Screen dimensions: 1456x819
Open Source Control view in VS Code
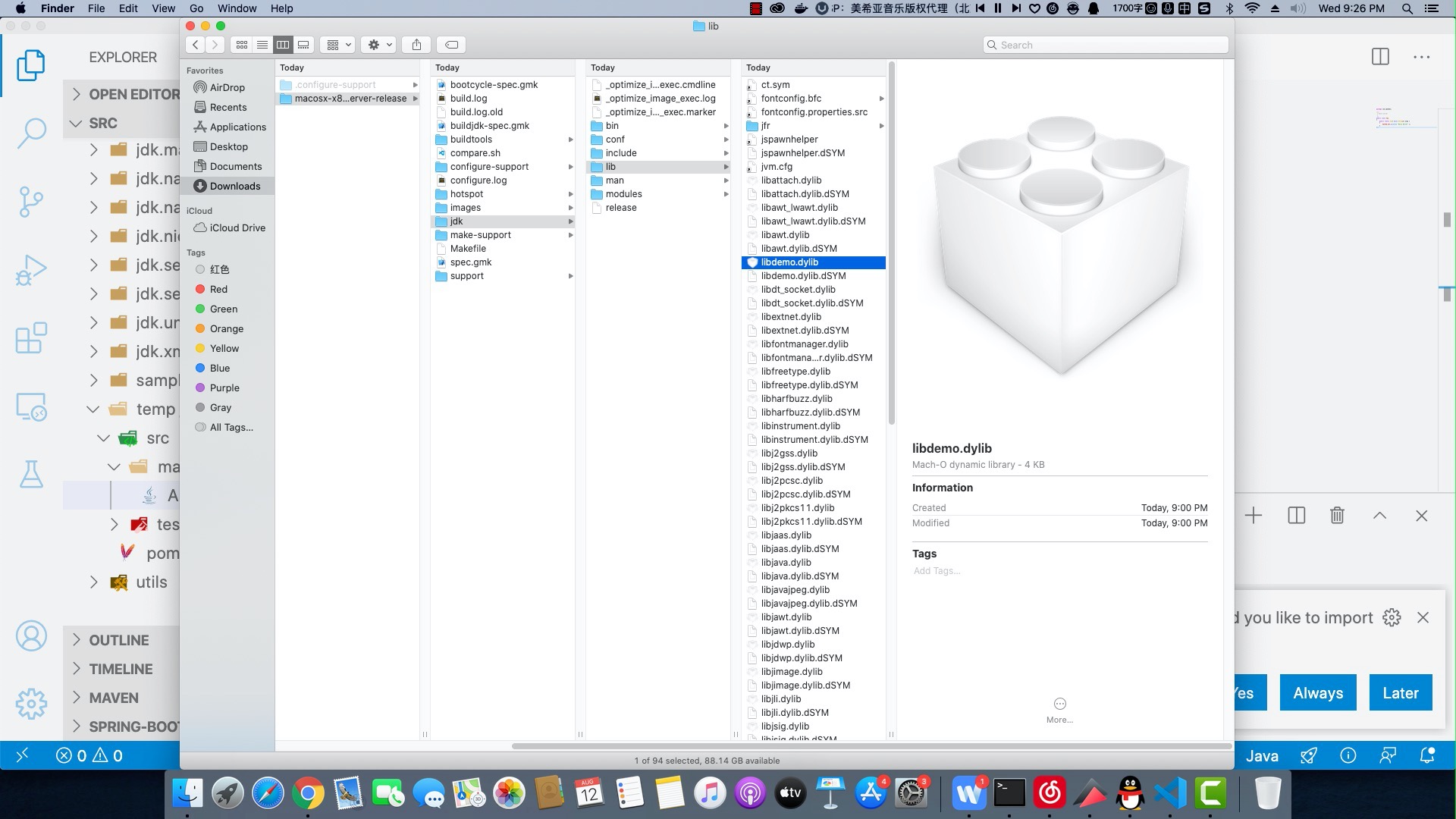31,202
